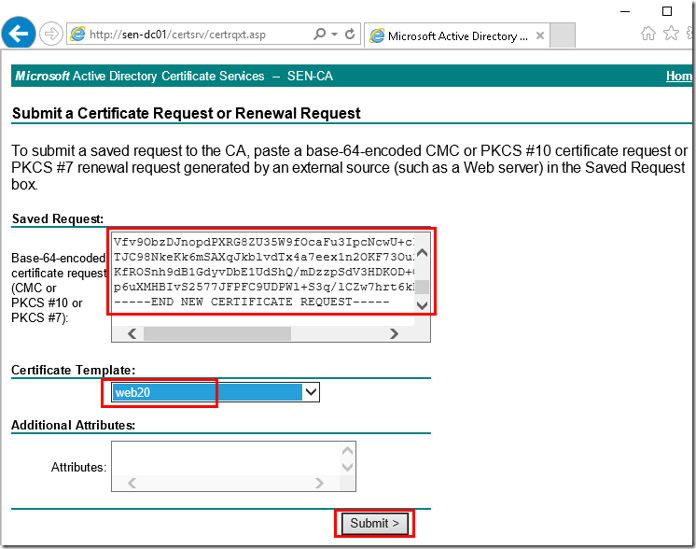The height and width of the screenshot is (549, 696).
Task: Close the Microsoft Active Directory tab
Action: click(540, 36)
